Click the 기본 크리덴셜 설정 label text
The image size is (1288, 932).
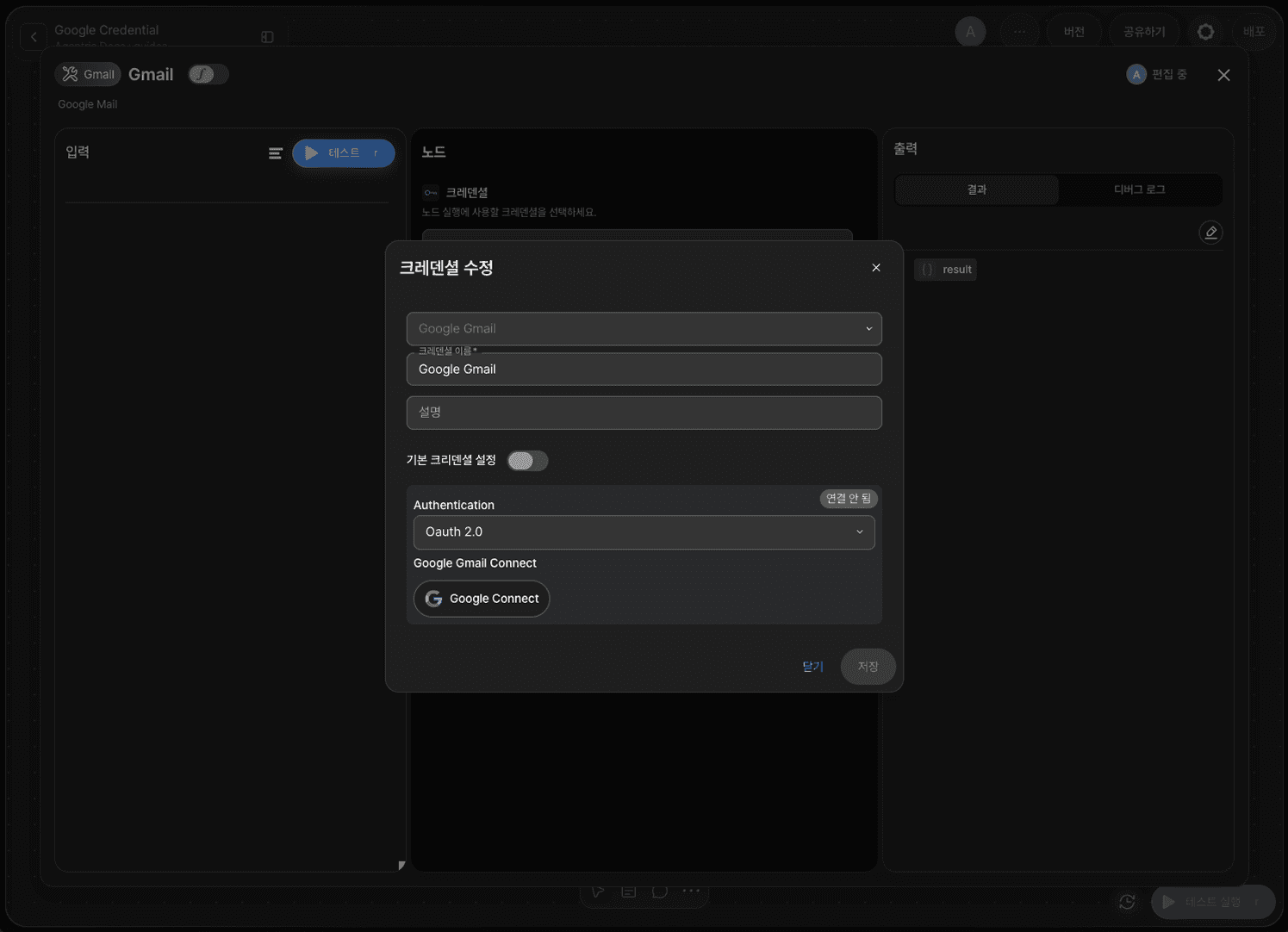tap(451, 461)
